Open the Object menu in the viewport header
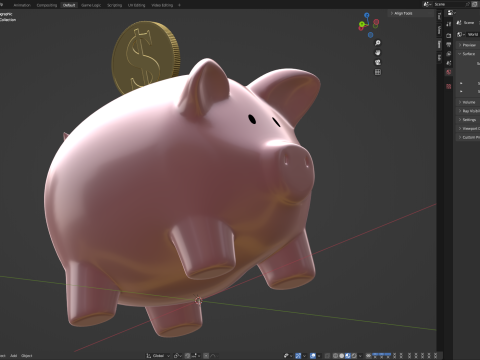The image size is (480, 360). [26, 356]
